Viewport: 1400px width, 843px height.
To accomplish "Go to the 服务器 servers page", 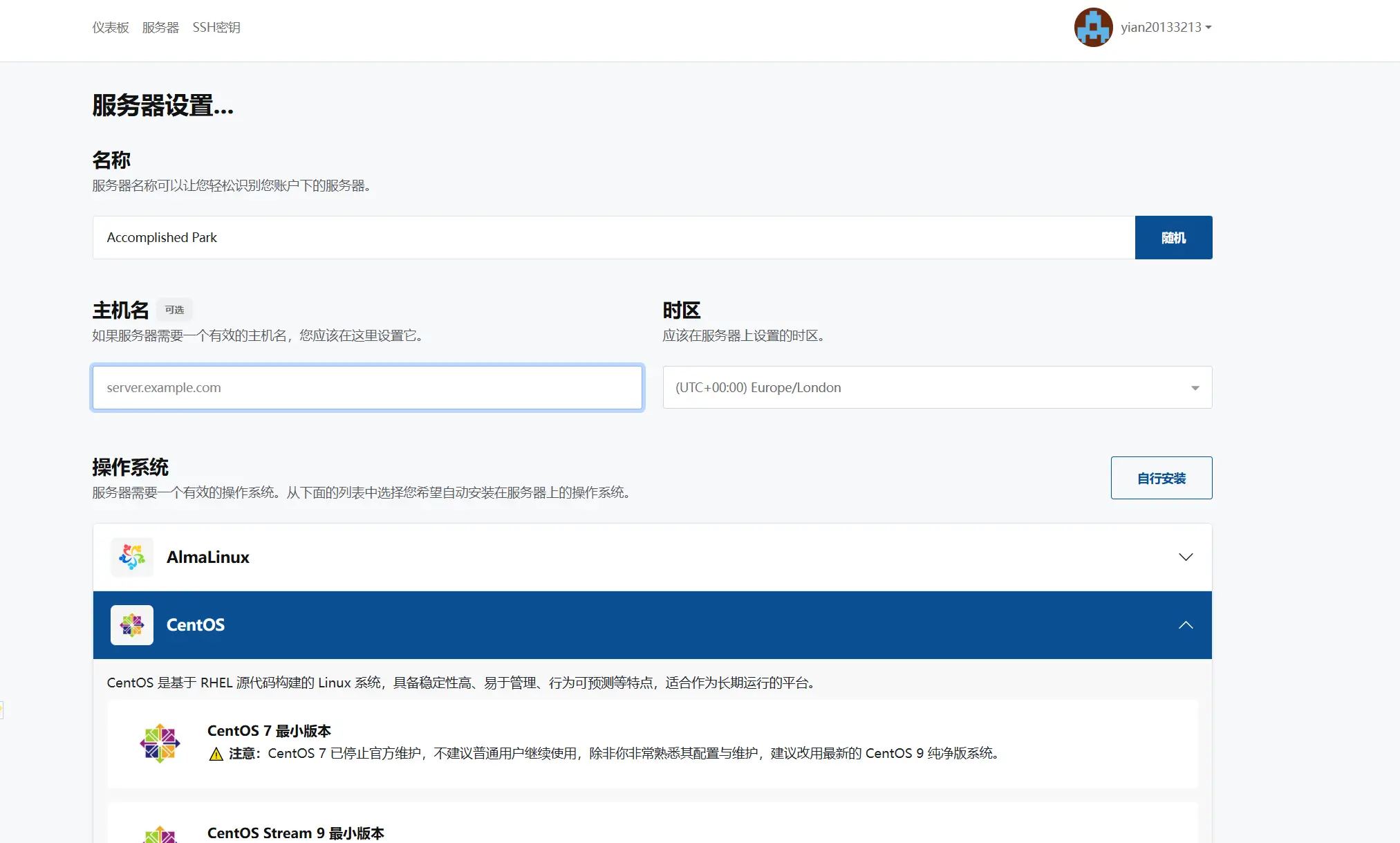I will click(x=160, y=27).
